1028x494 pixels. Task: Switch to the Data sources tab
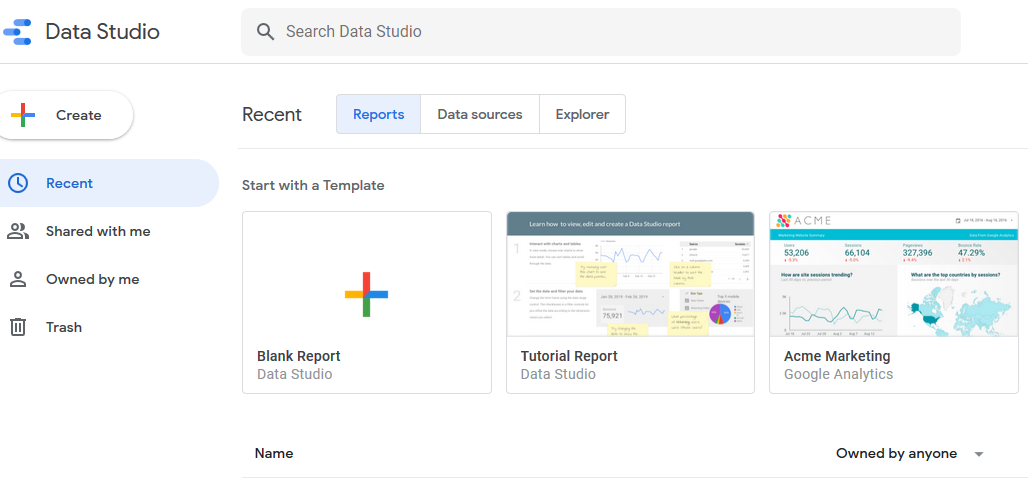(480, 114)
